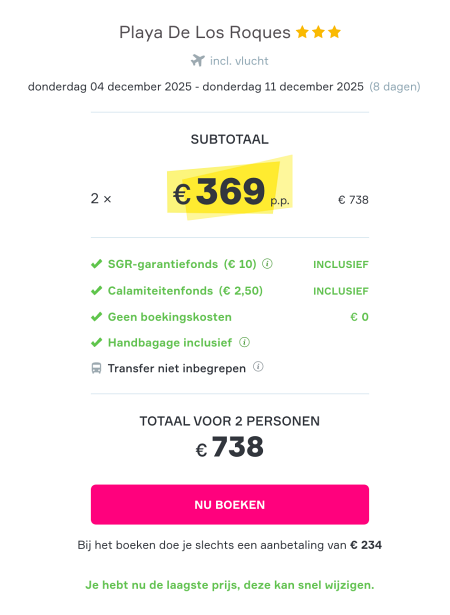Click the total € 738 amount

[x=230, y=447]
